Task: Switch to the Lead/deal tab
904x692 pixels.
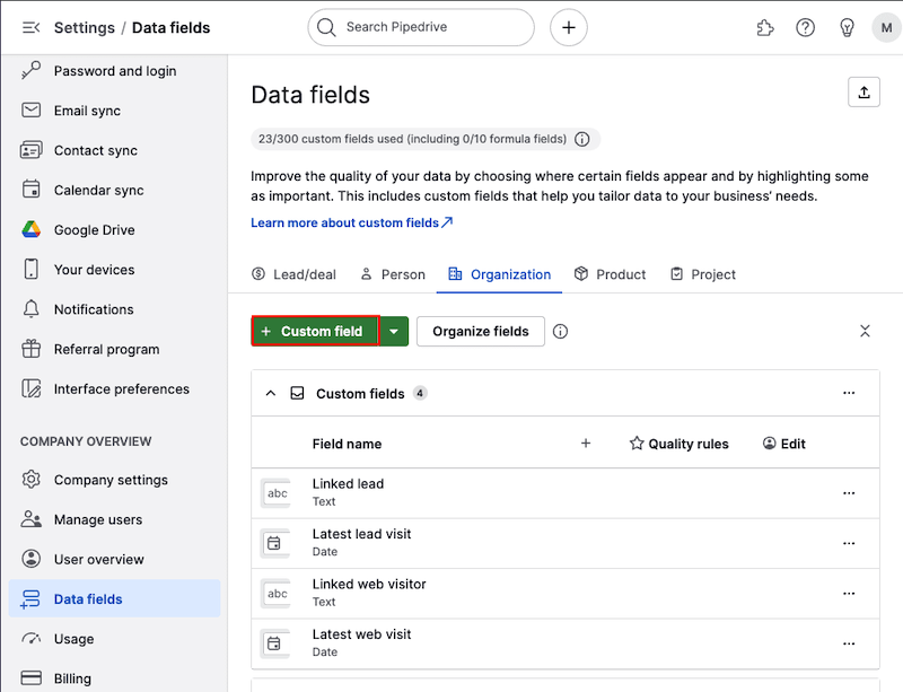Action: (294, 274)
